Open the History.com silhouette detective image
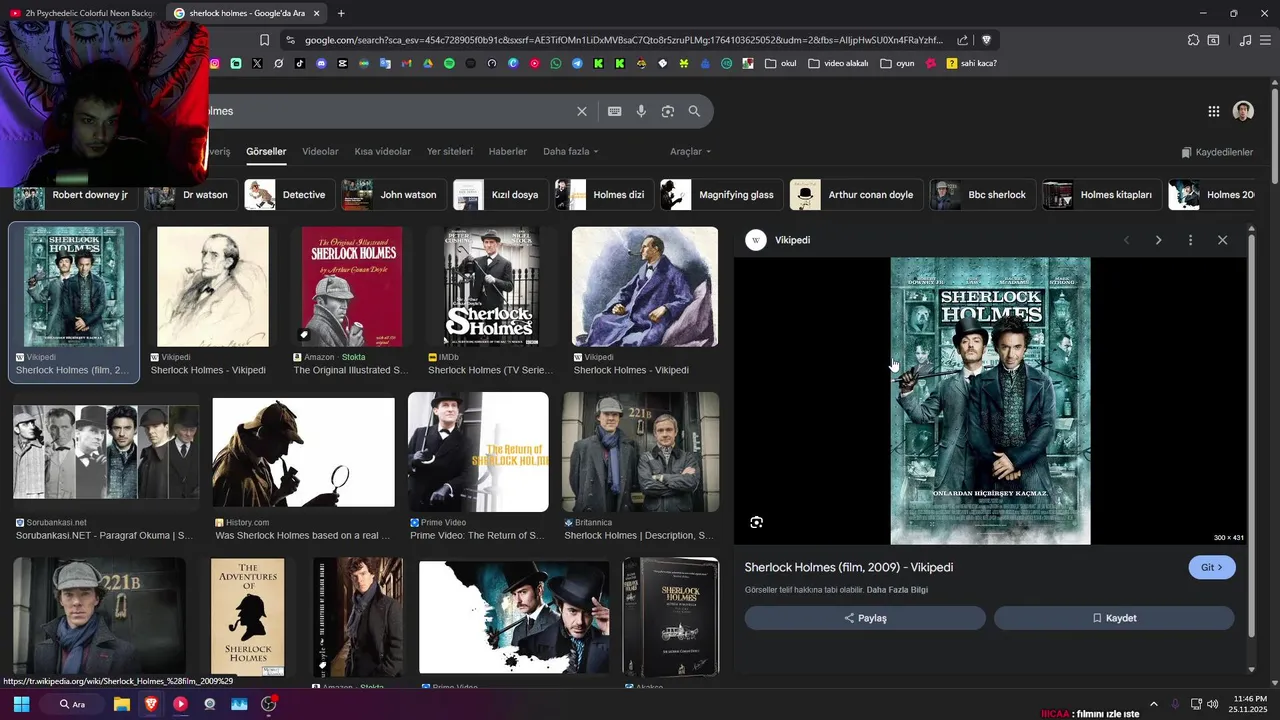1280x720 pixels. 304,452
